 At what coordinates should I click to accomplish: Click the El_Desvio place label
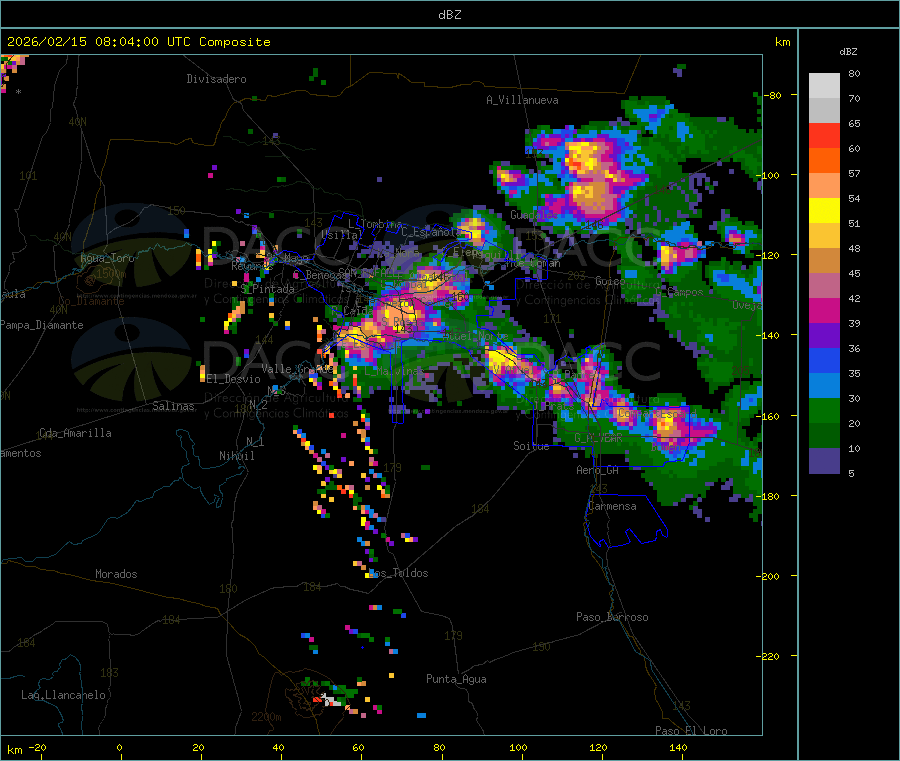pyautogui.click(x=234, y=379)
